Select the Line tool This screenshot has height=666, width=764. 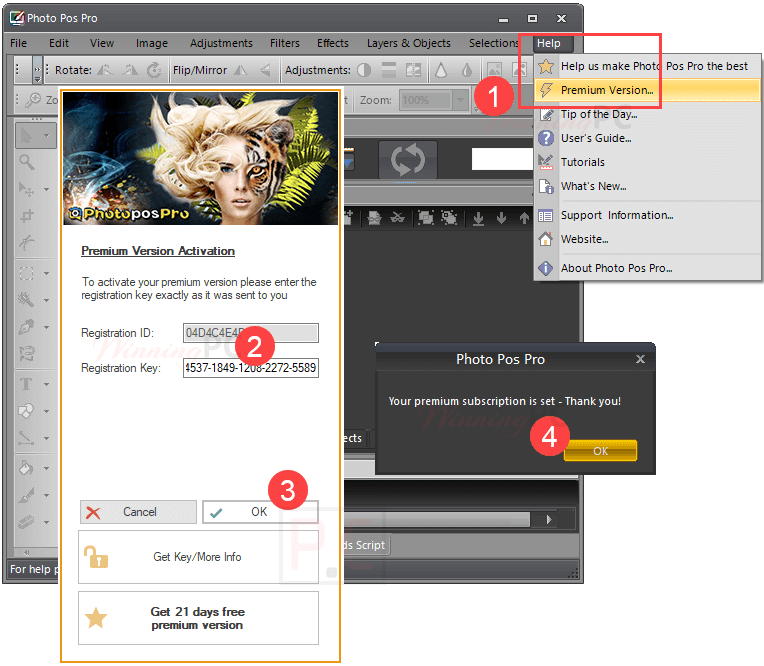coord(26,438)
